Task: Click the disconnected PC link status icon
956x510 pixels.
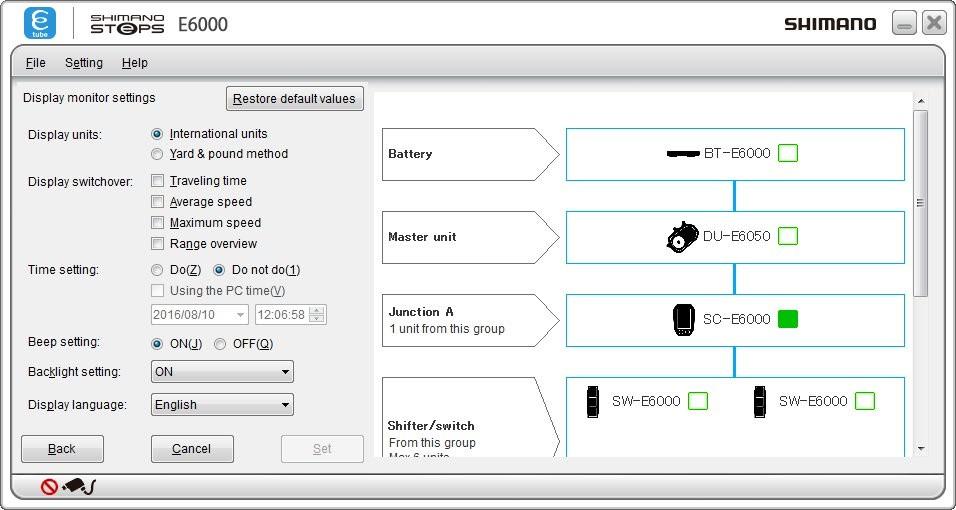Action: coord(68,486)
